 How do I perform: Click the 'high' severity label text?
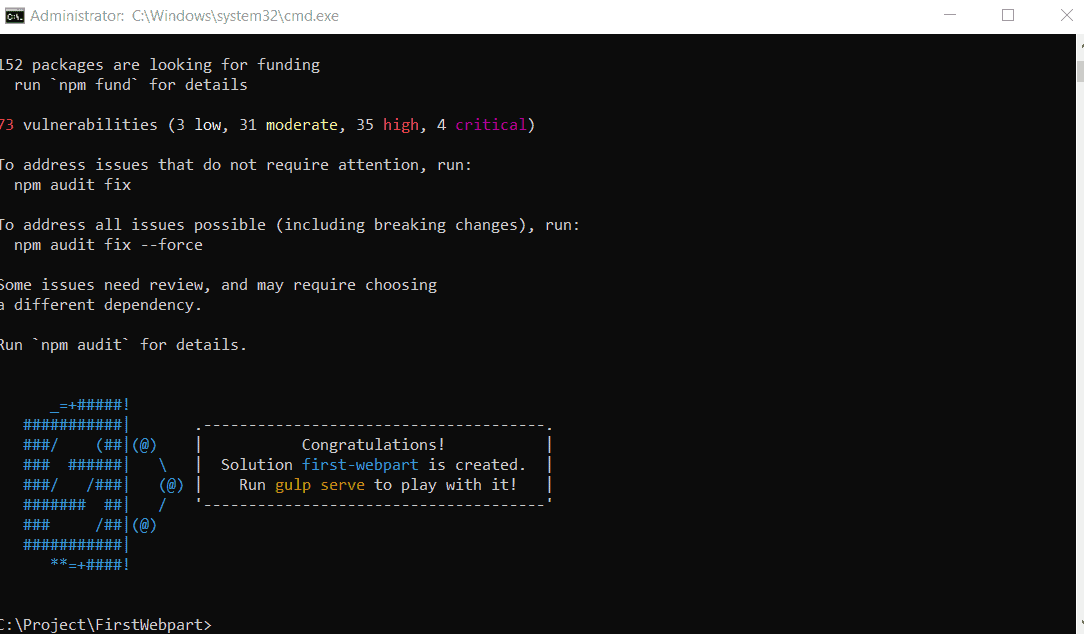coord(400,124)
